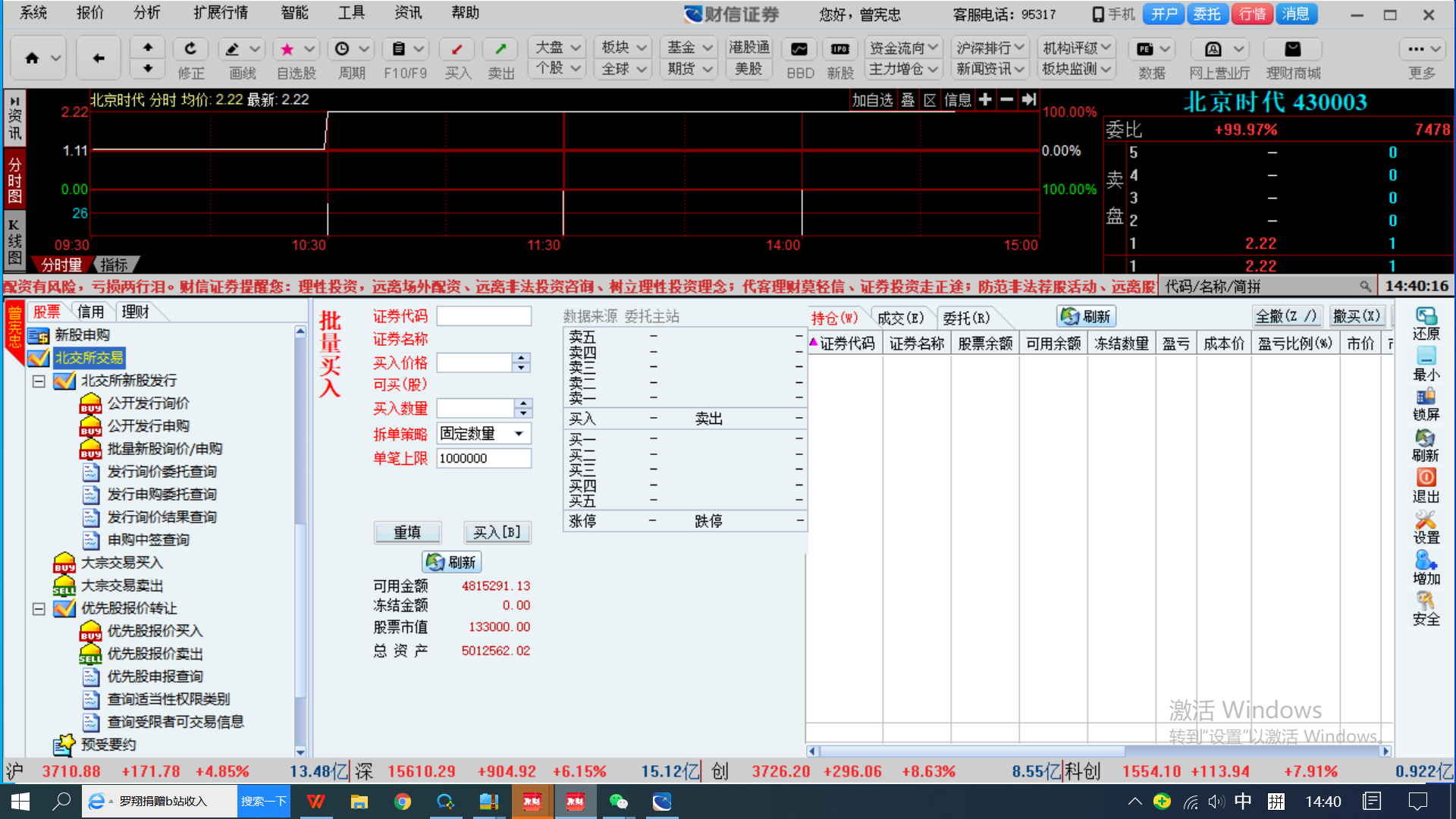
Task: Click the 新股 IPO icon
Action: (839, 49)
